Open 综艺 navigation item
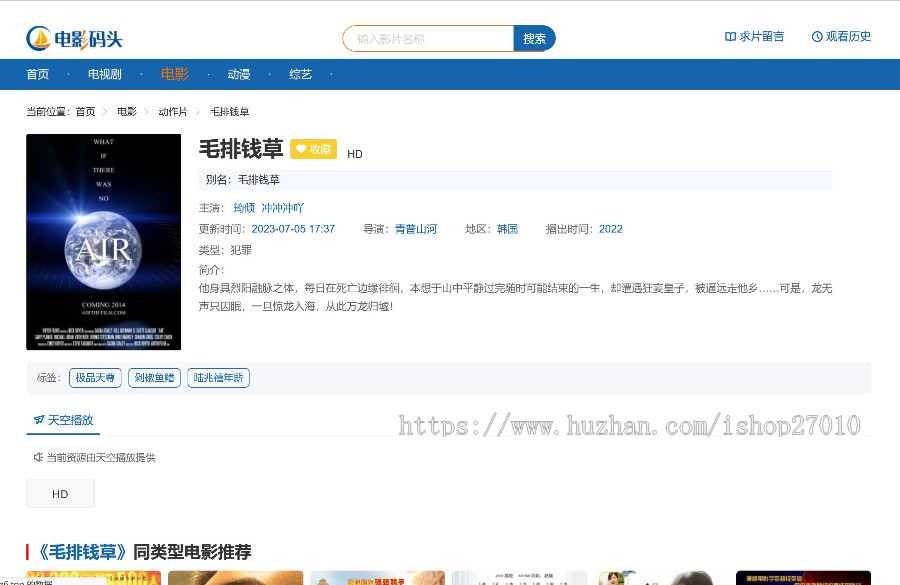Viewport: 900px width, 585px height. [301, 74]
